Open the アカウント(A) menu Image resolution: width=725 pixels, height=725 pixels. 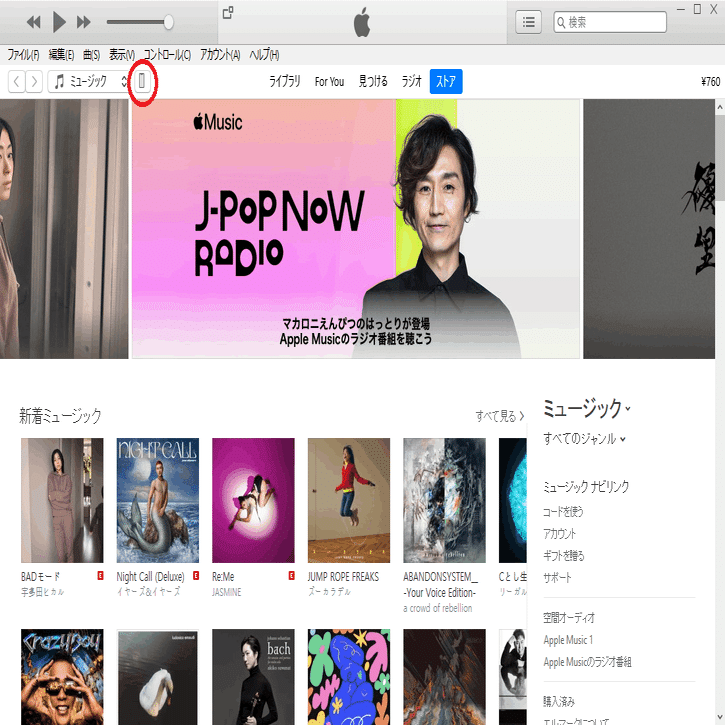[x=220, y=55]
